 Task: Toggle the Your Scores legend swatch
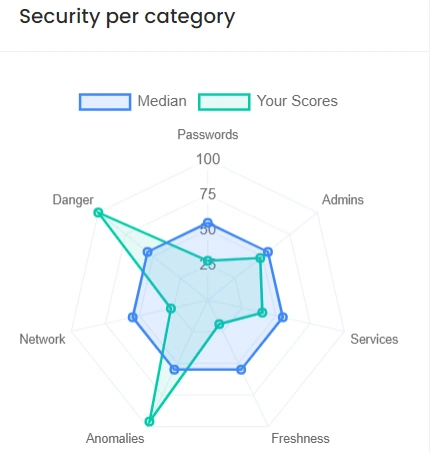click(224, 102)
